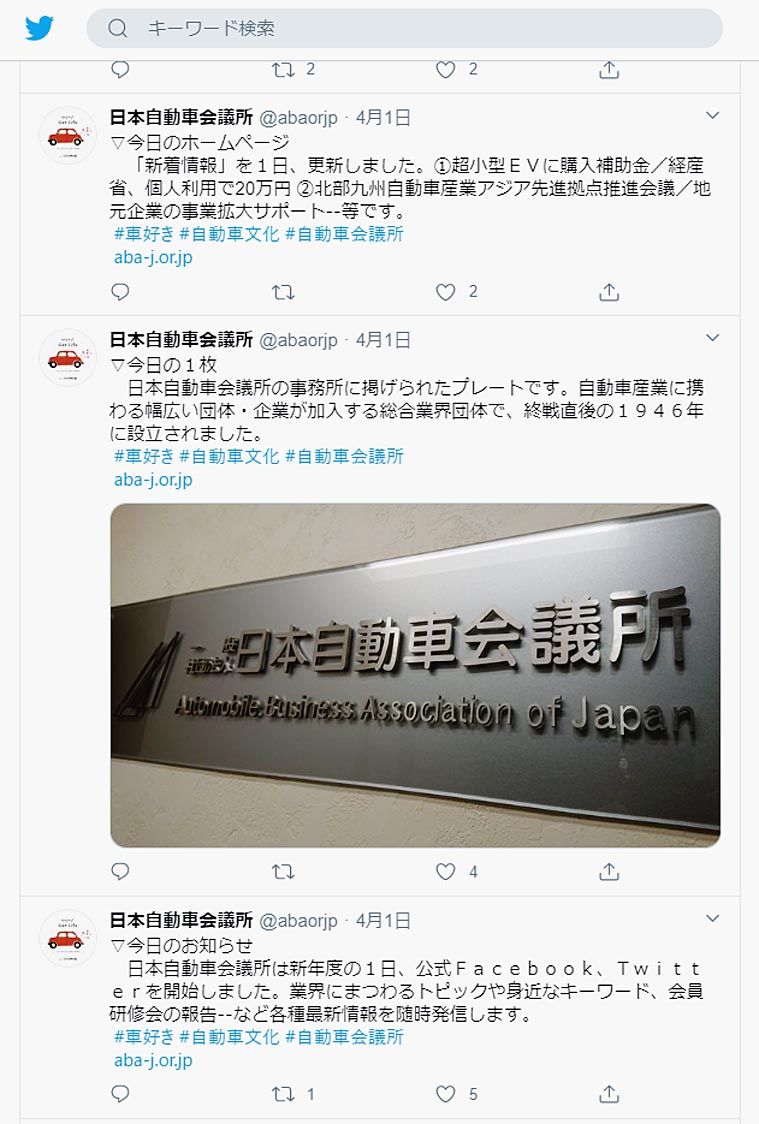The height and width of the screenshot is (1124, 759).
Task: Open the ▽今日のお知らせ tweet's dropdown arrow
Action: click(x=712, y=918)
